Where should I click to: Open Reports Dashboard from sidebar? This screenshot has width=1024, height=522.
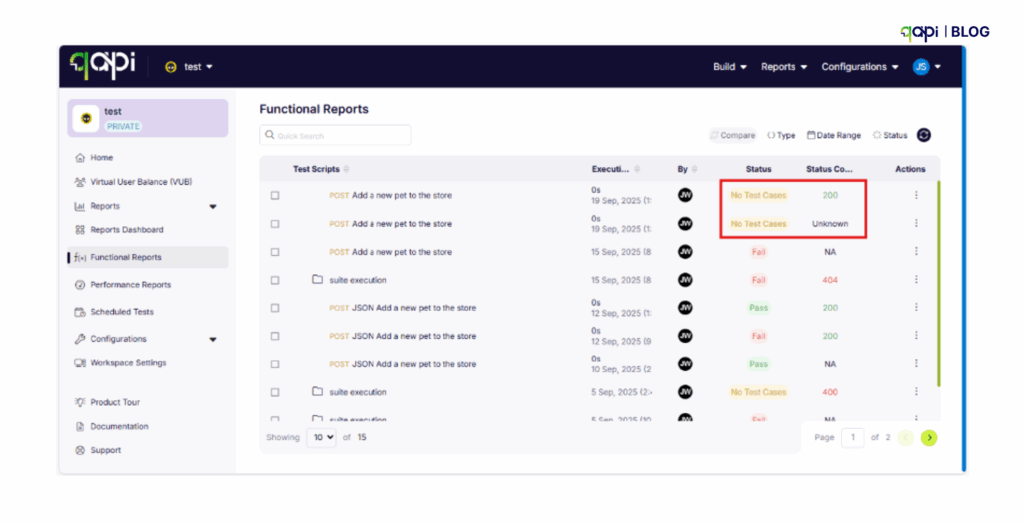tap(126, 230)
